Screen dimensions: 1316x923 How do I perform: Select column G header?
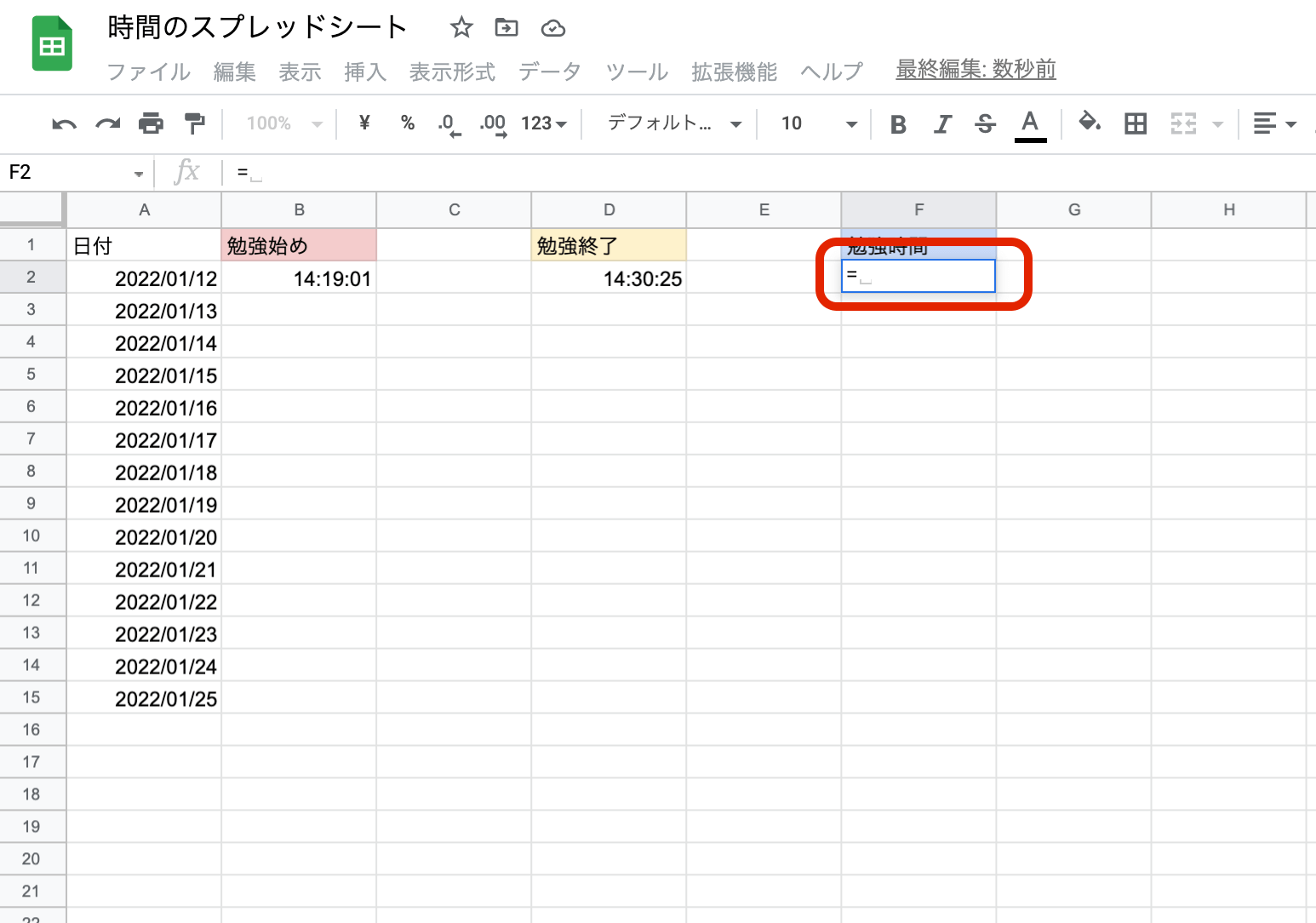point(1073,209)
